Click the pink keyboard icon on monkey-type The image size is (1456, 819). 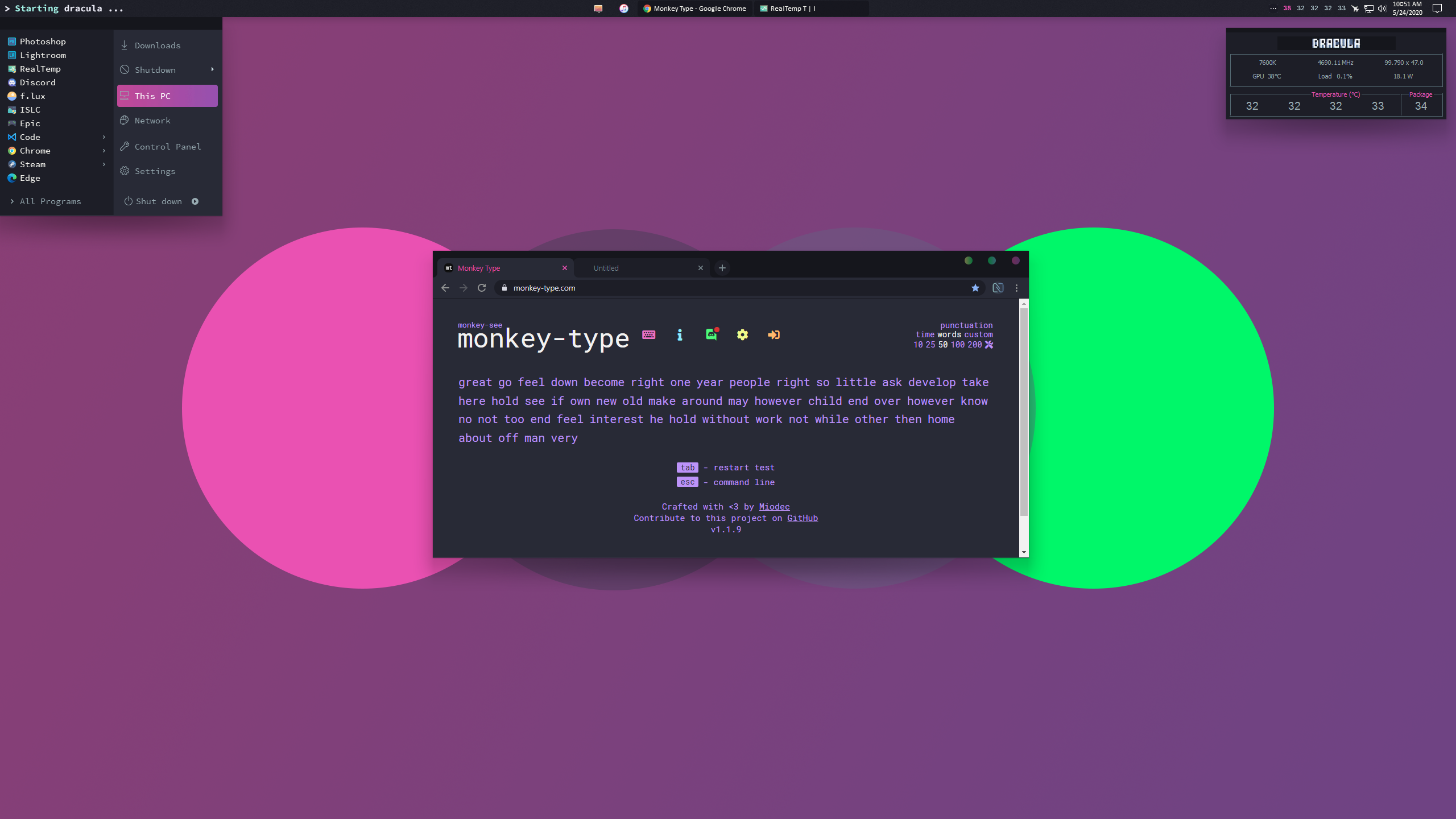click(648, 334)
